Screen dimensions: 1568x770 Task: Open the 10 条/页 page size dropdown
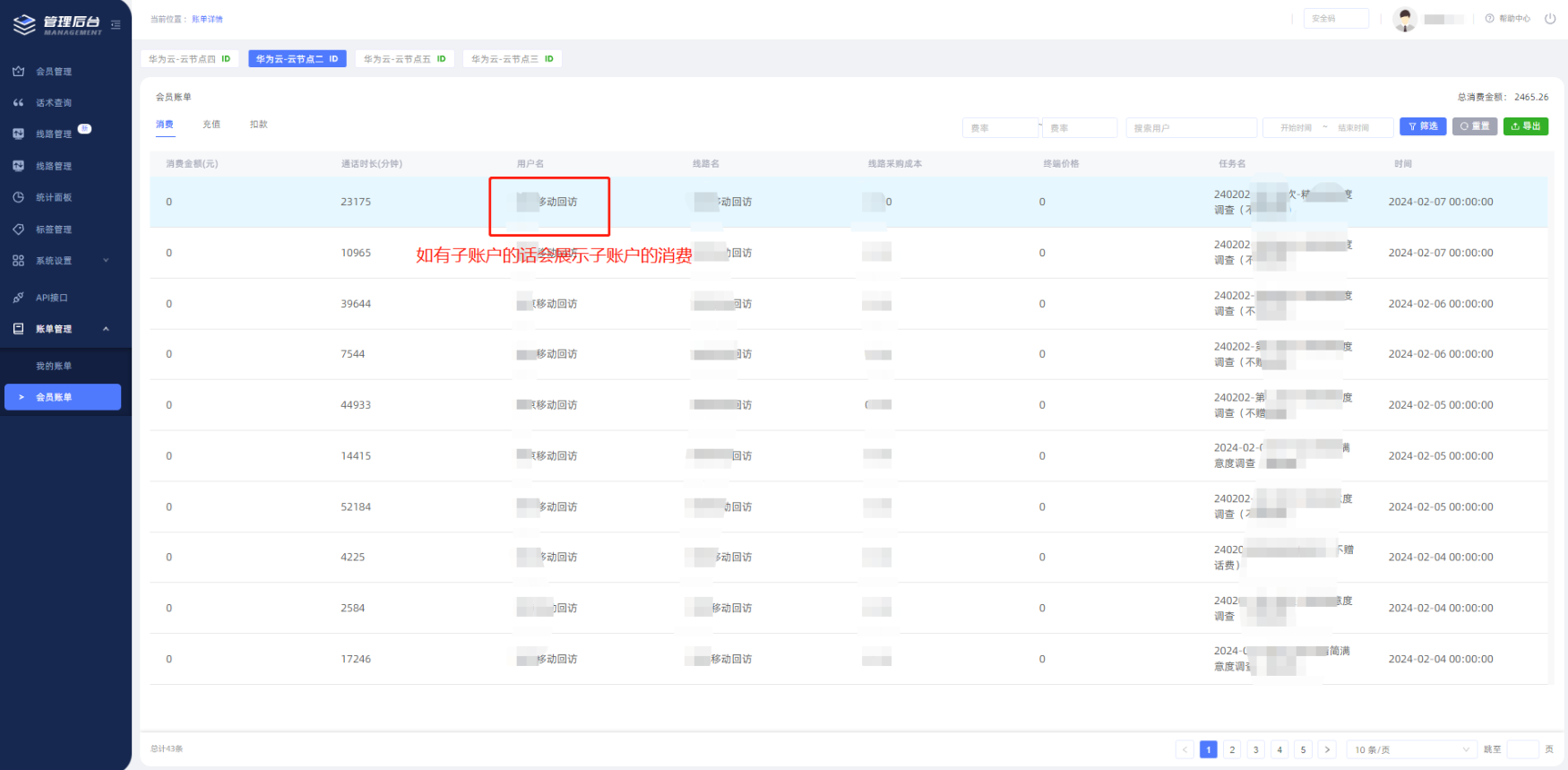[x=1411, y=749]
